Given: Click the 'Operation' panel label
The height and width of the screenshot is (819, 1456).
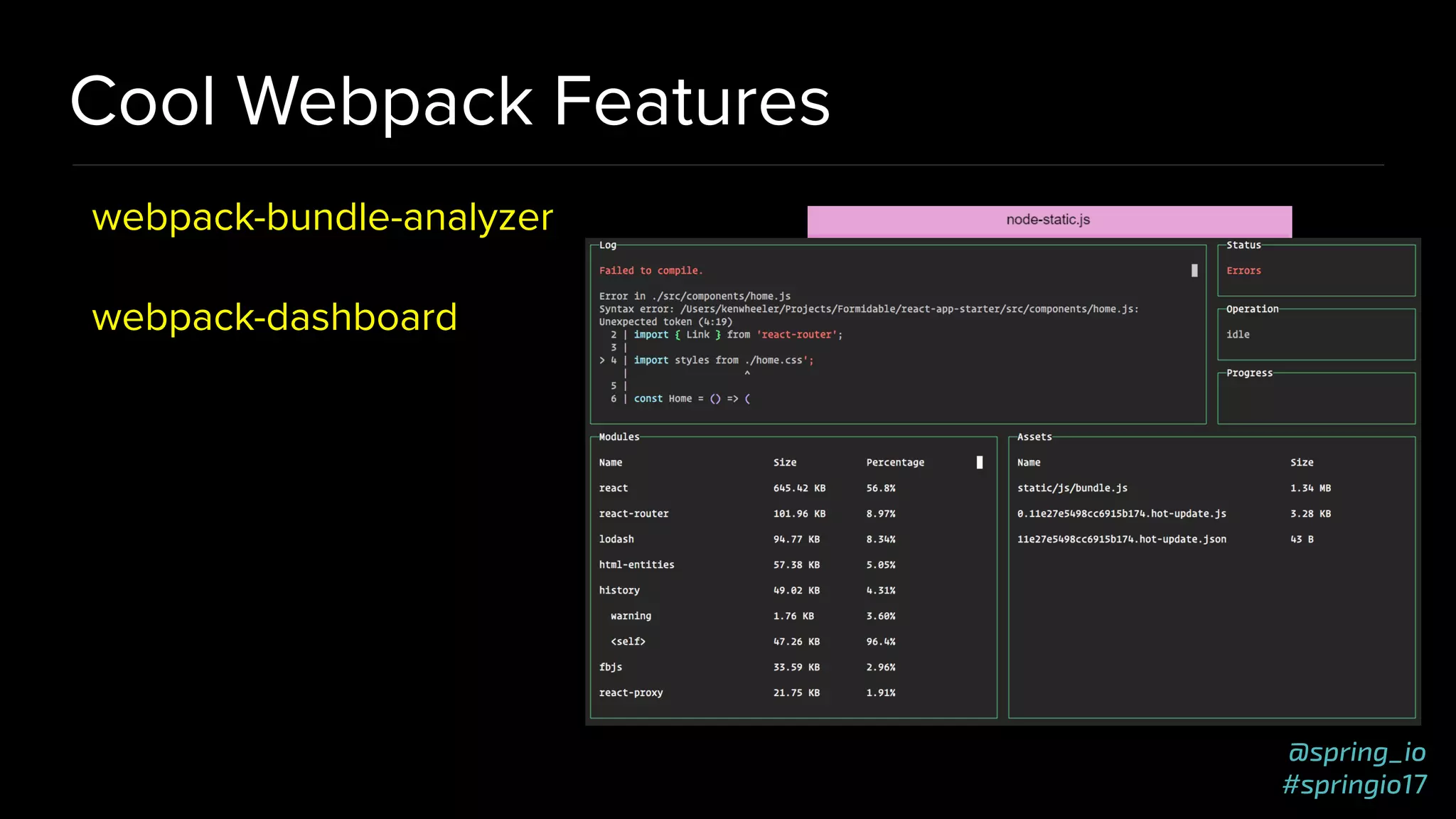Looking at the screenshot, I should pyautogui.click(x=1252, y=309).
